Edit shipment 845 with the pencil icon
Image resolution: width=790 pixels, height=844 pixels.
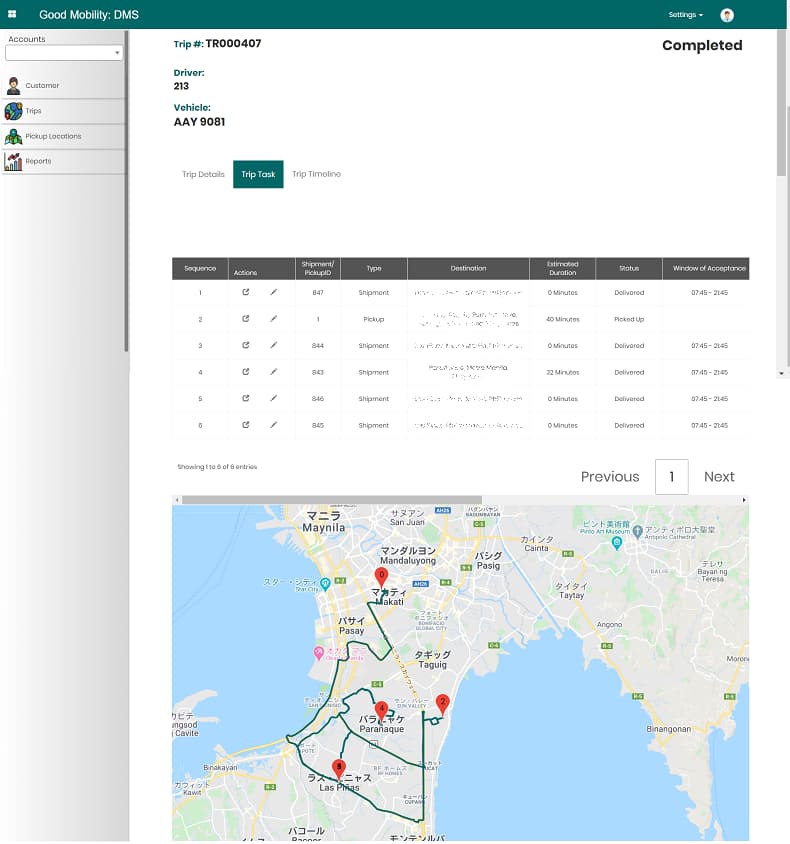pos(273,425)
